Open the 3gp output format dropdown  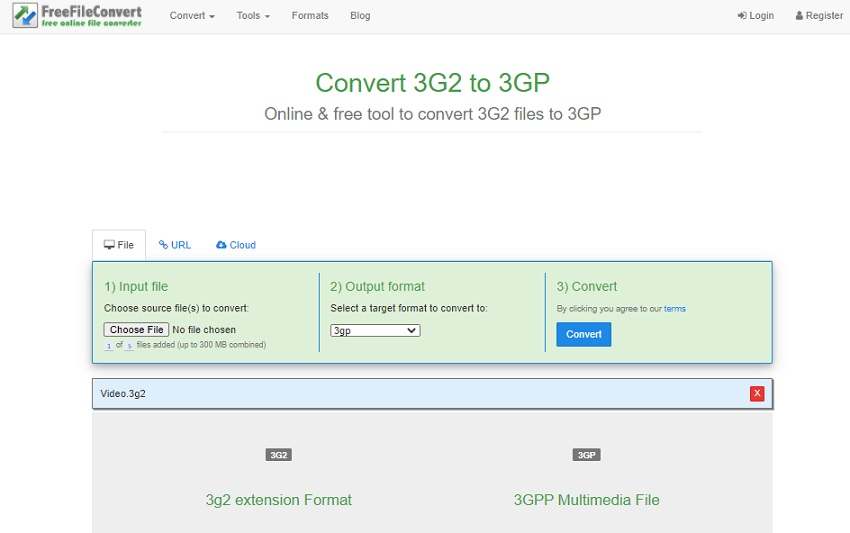375,331
